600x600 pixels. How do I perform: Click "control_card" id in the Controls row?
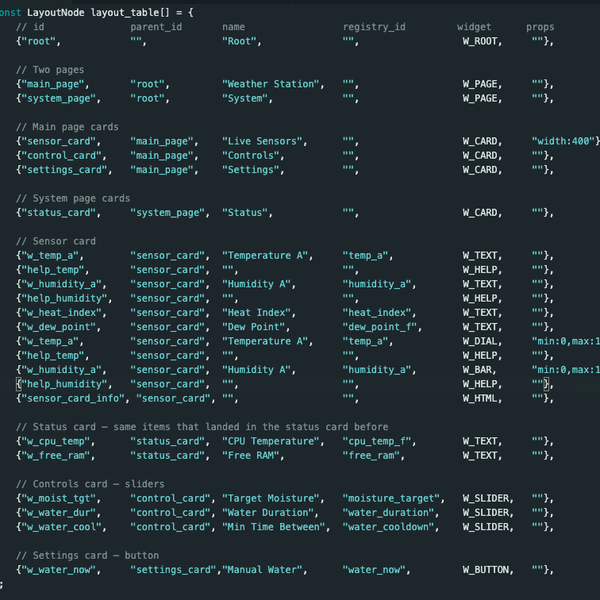pos(61,156)
